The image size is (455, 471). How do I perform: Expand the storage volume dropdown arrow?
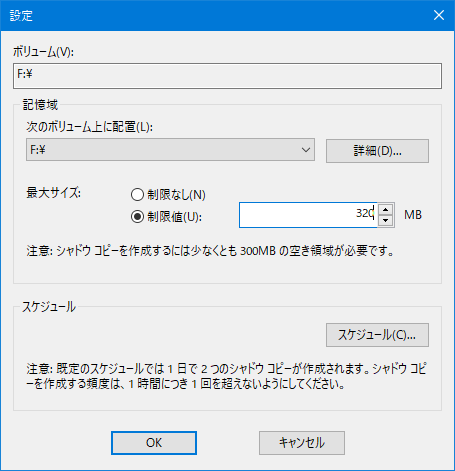[306, 150]
